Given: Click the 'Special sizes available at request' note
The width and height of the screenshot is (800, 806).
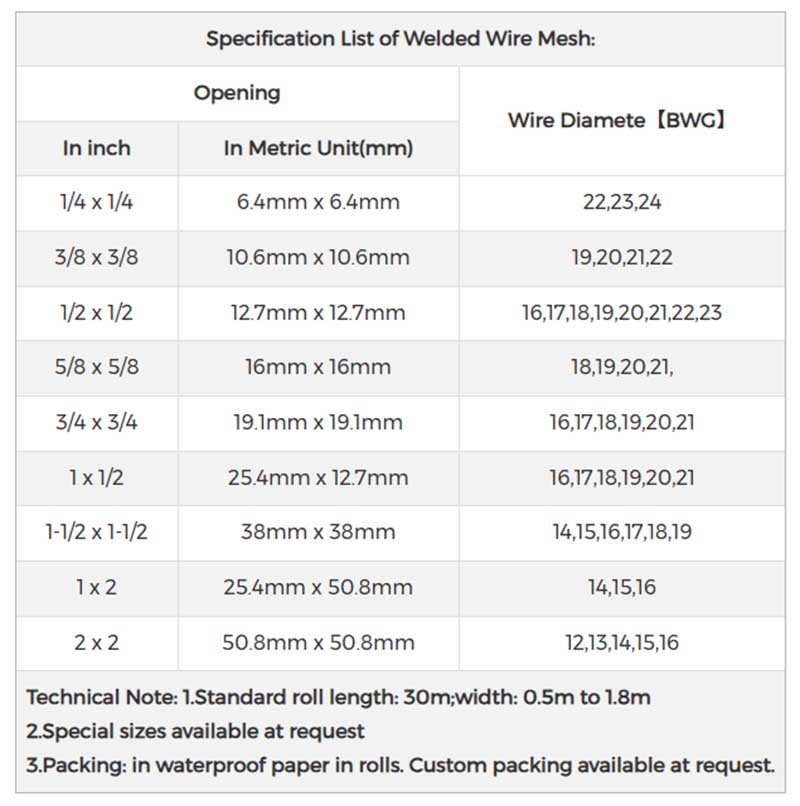Looking at the screenshot, I should click(196, 731).
